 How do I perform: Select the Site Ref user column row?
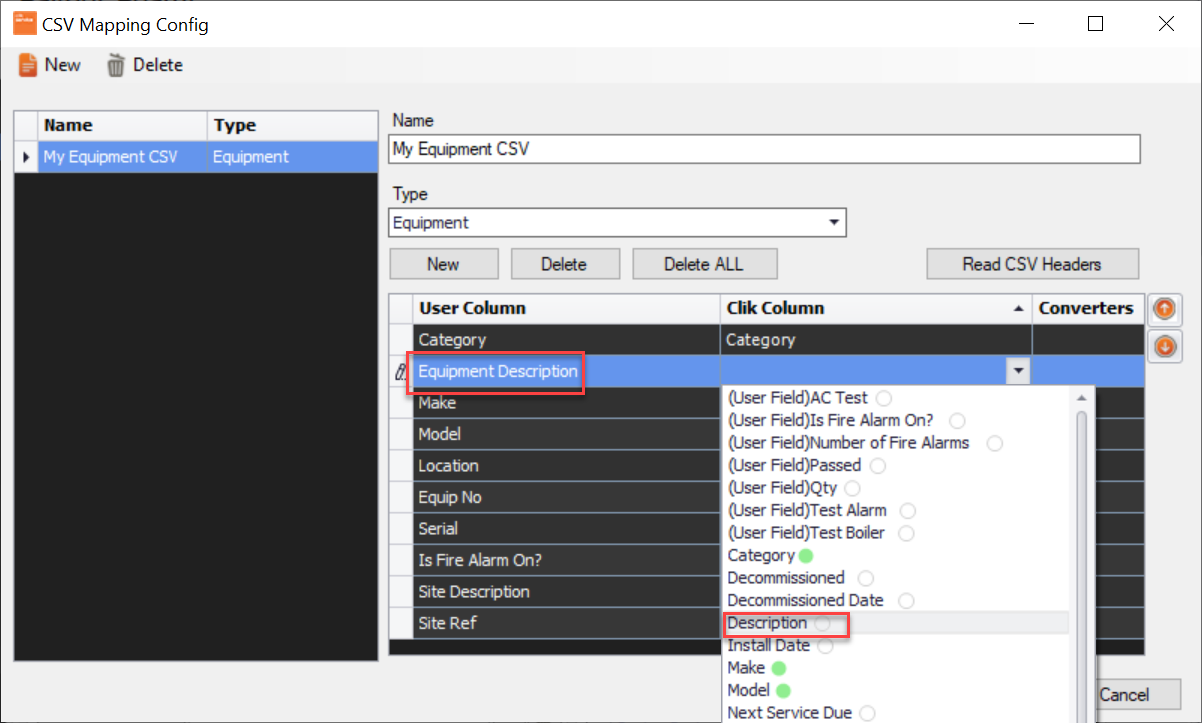pyautogui.click(x=566, y=623)
